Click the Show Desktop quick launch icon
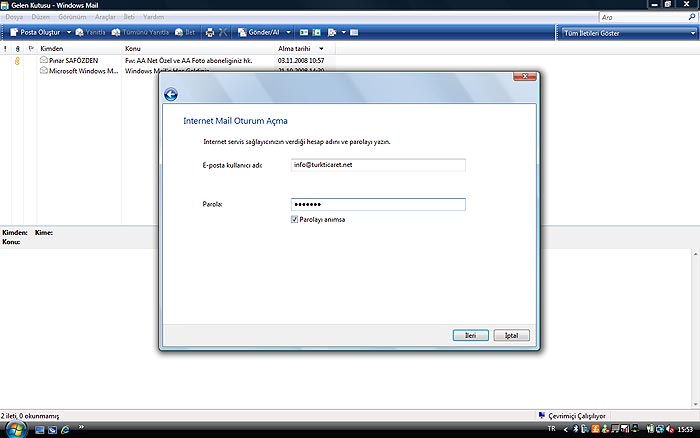Viewport: 700px width, 438px height. pyautogui.click(x=40, y=430)
